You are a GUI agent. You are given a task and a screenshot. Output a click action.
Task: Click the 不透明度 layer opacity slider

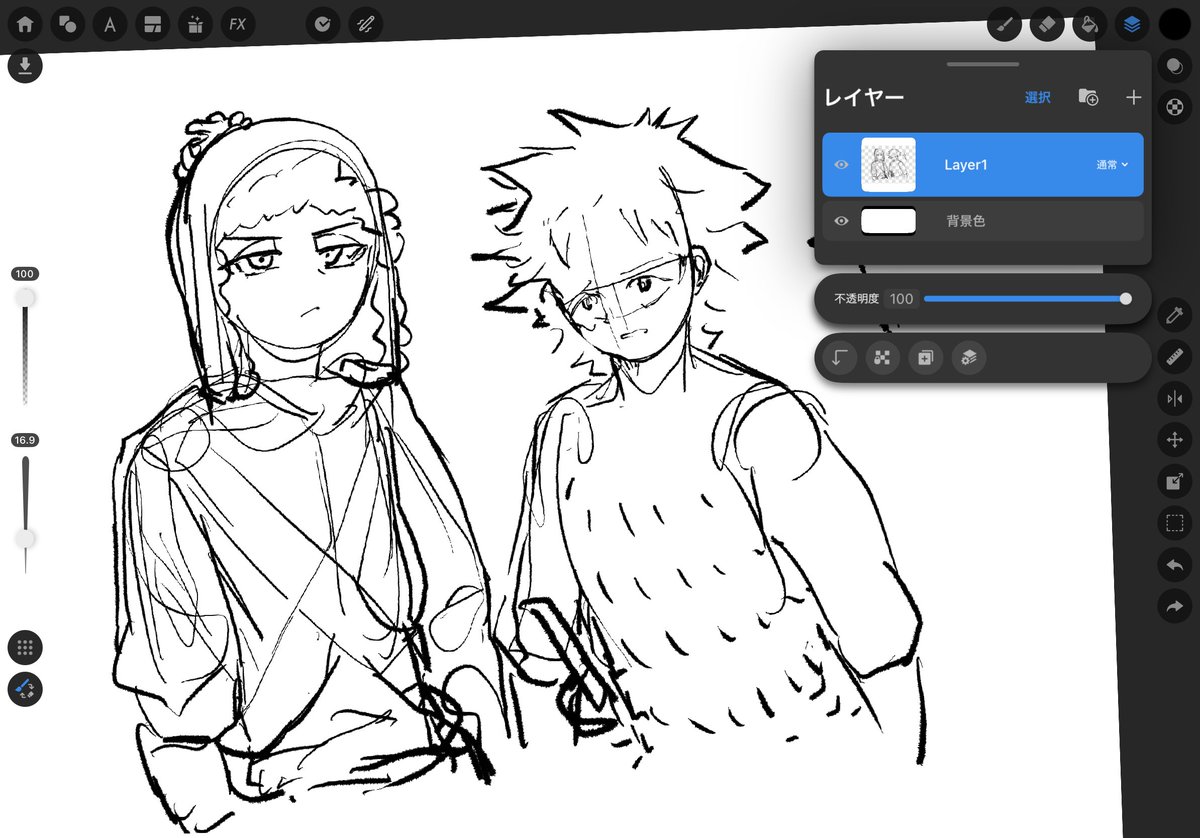[x=1026, y=299]
